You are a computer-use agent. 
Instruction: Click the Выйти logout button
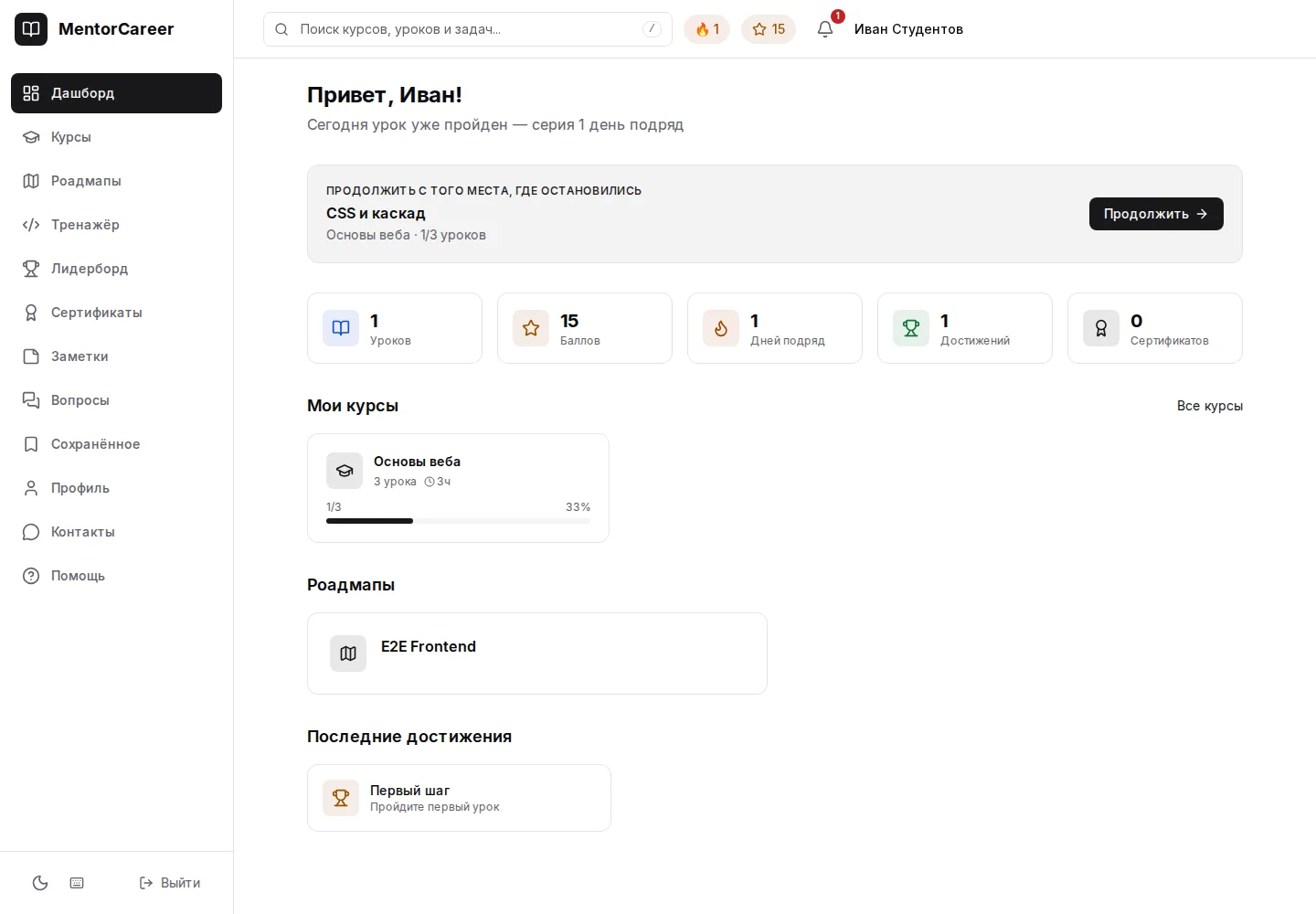click(170, 883)
